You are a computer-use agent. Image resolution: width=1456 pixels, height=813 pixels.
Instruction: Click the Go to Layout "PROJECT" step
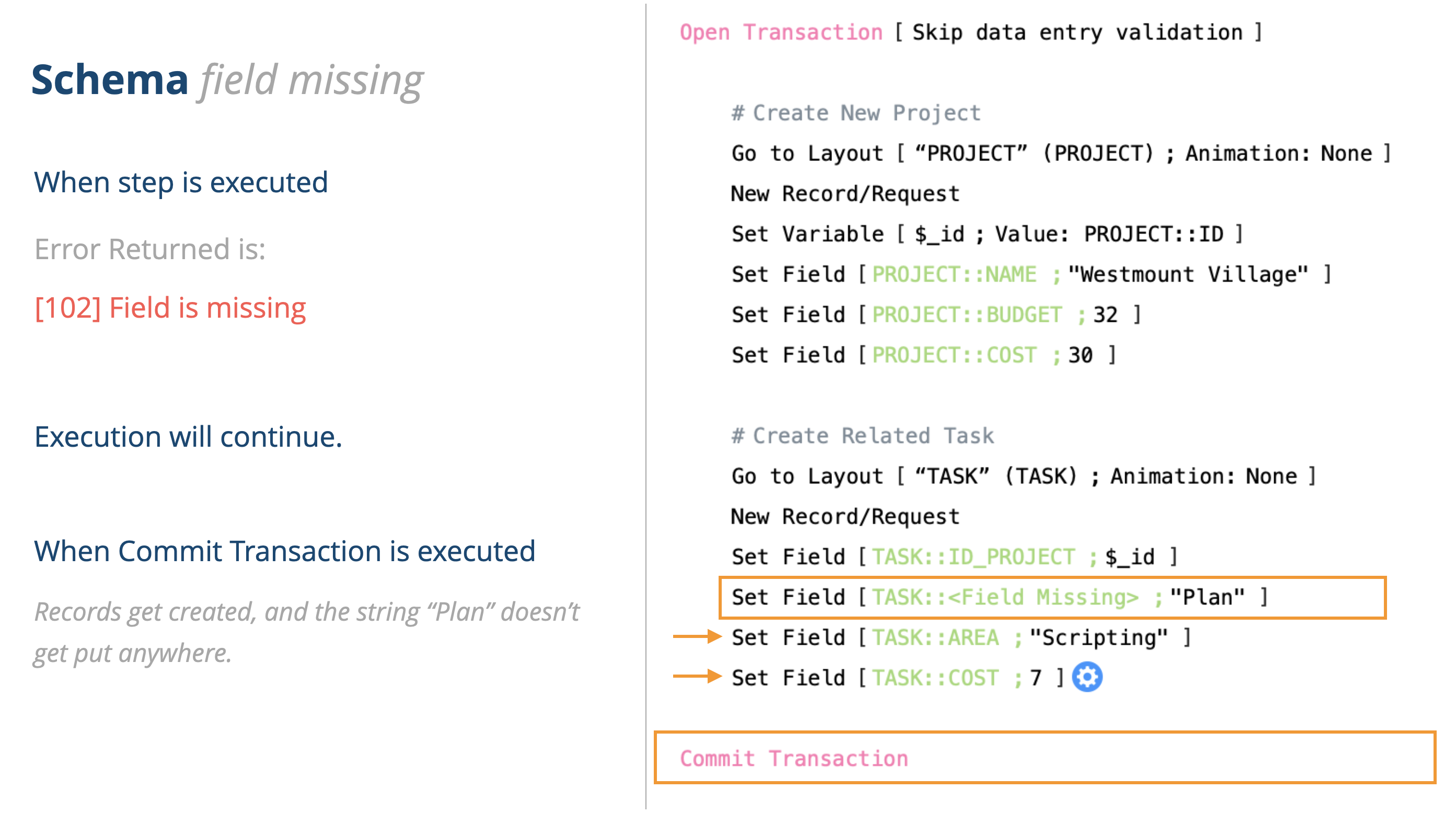click(x=1060, y=153)
